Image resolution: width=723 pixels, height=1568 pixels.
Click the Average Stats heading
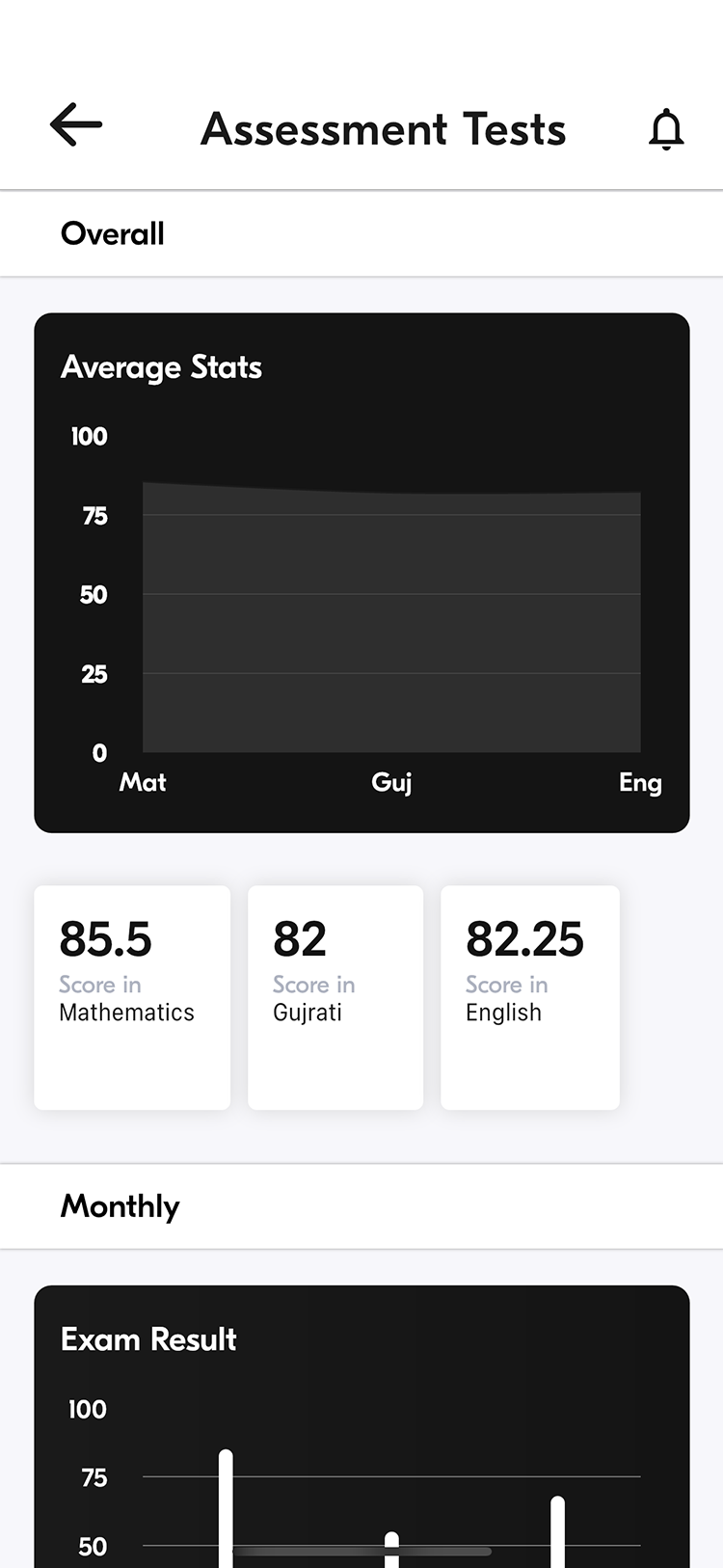click(161, 367)
